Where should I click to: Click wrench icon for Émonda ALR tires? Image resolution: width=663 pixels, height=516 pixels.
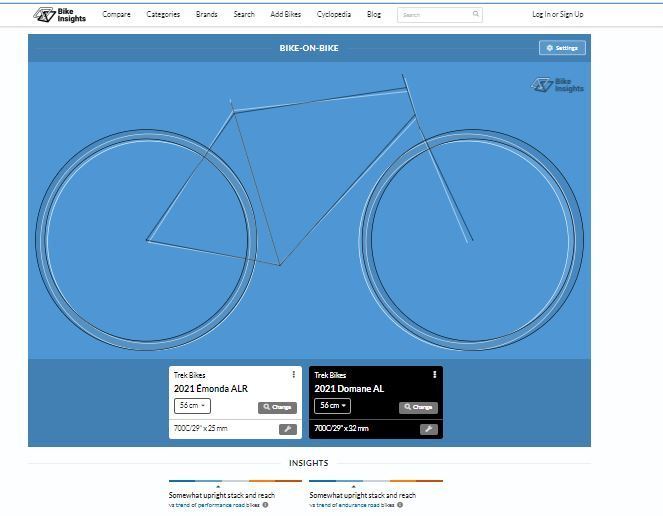pos(288,429)
